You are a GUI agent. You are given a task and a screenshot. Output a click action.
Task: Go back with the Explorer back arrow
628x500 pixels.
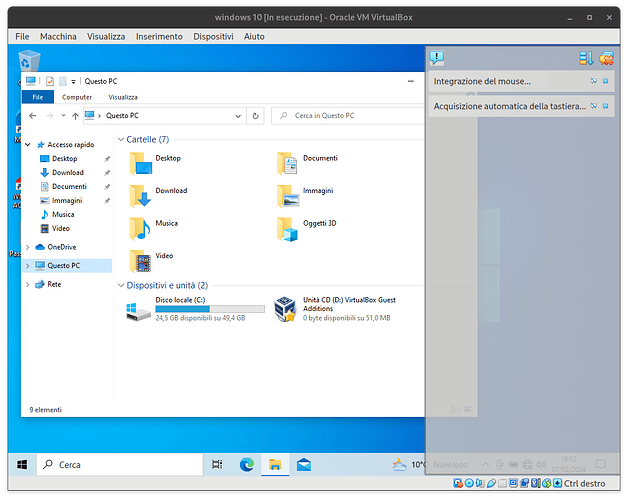(33, 116)
